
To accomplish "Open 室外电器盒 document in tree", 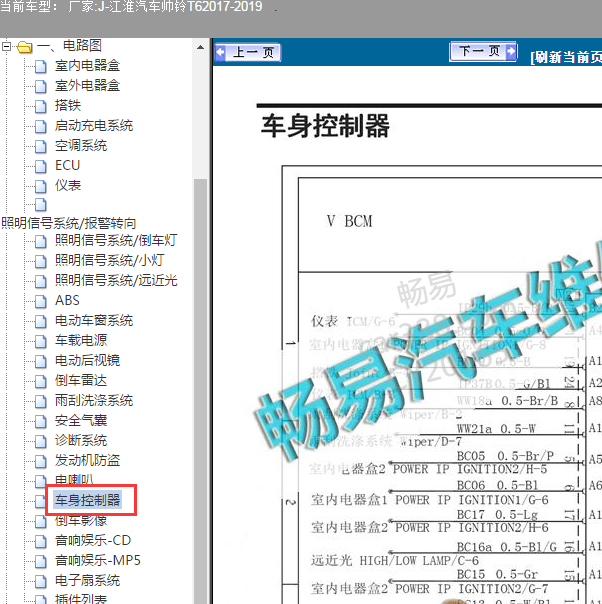I will [x=87, y=86].
